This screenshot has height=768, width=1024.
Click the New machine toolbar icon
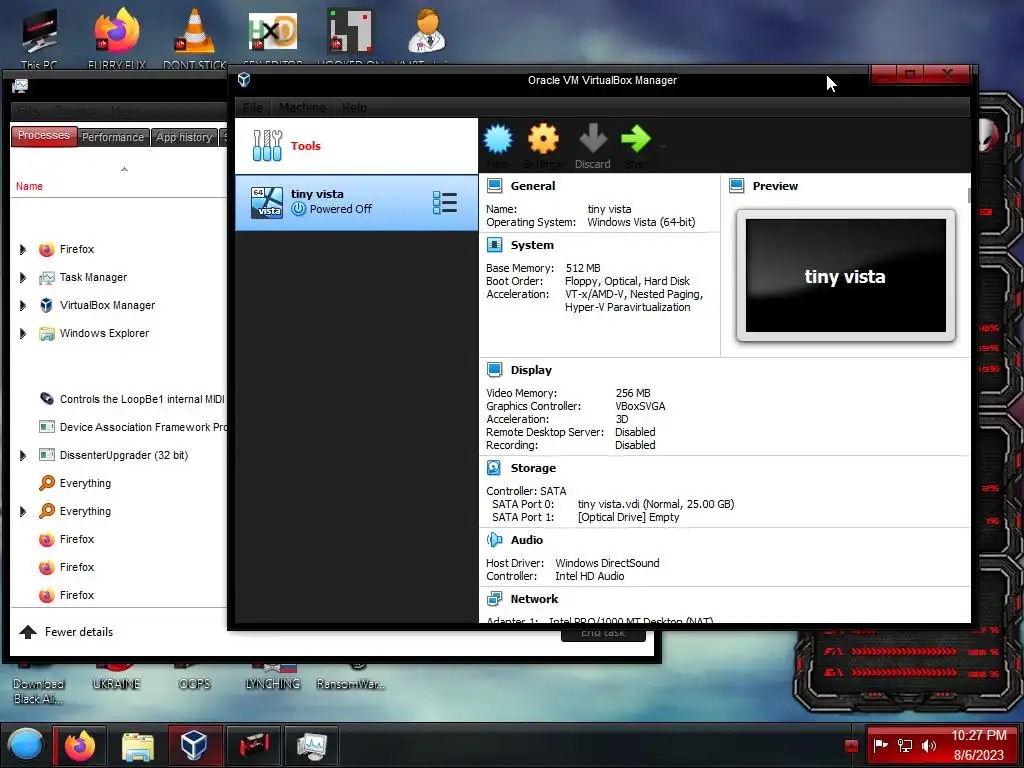click(498, 138)
